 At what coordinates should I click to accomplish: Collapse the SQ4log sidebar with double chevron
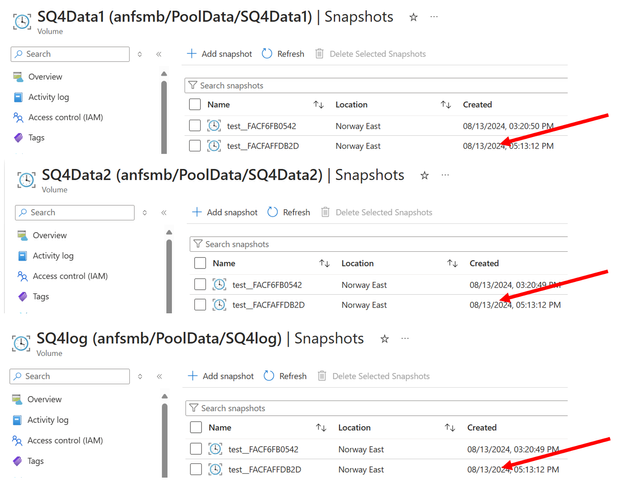[x=160, y=377]
